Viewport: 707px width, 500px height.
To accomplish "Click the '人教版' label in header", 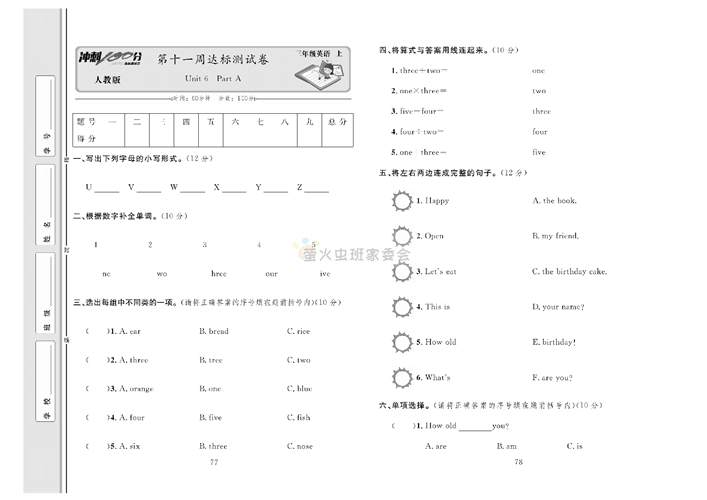I will 107,80.
